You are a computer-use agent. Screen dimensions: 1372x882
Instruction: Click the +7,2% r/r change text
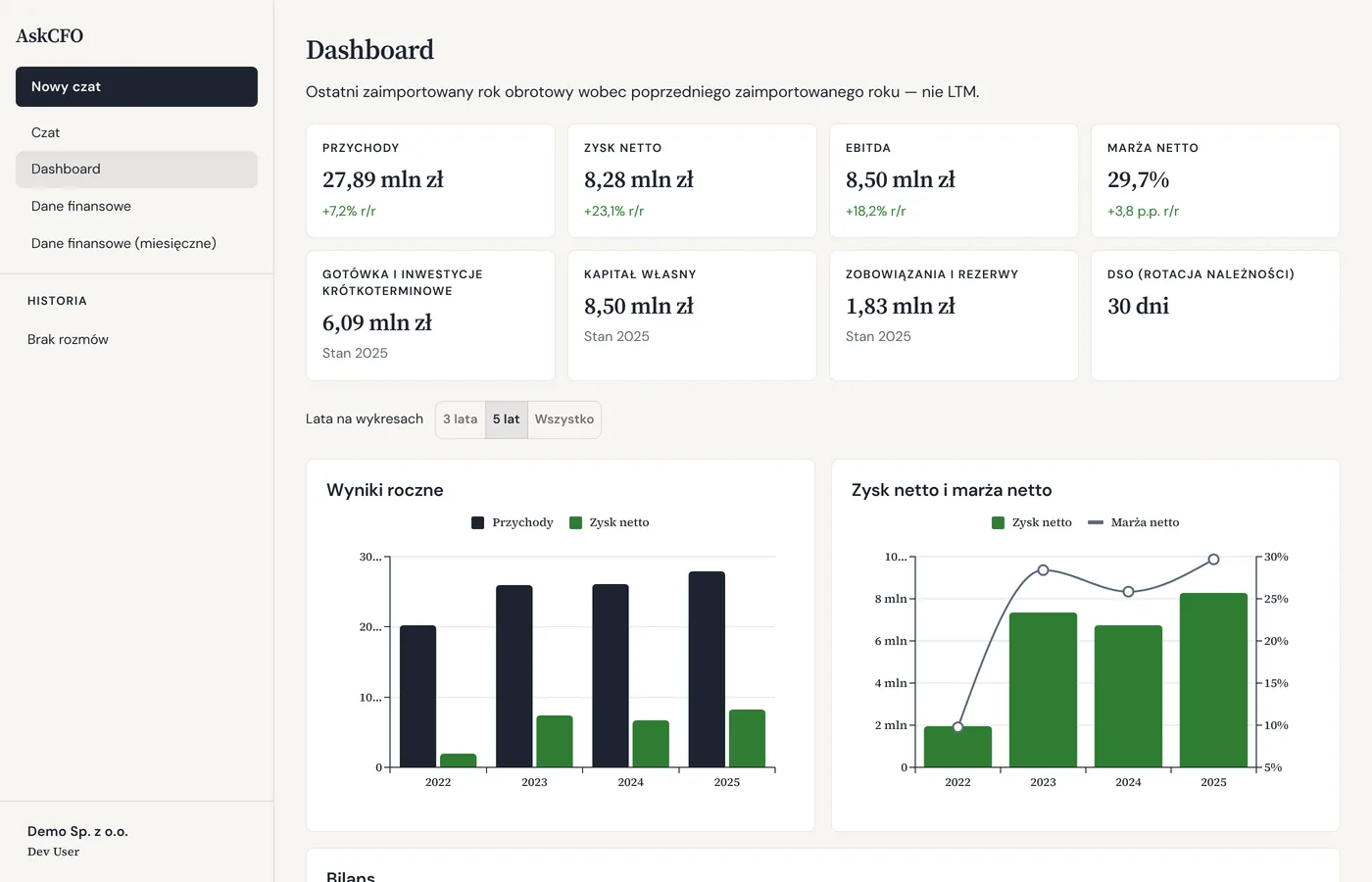[349, 211]
